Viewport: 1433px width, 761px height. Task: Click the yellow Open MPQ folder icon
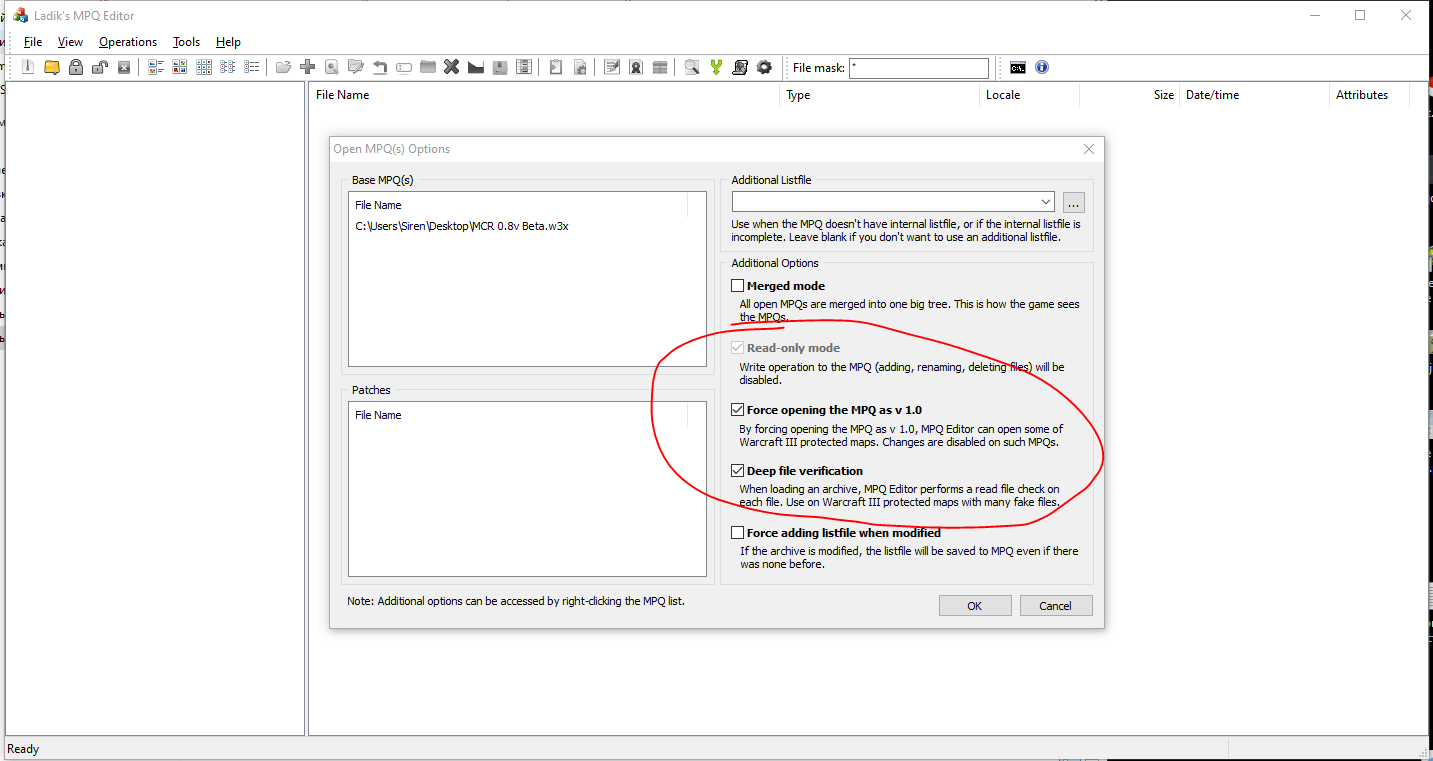pyautogui.click(x=52, y=67)
